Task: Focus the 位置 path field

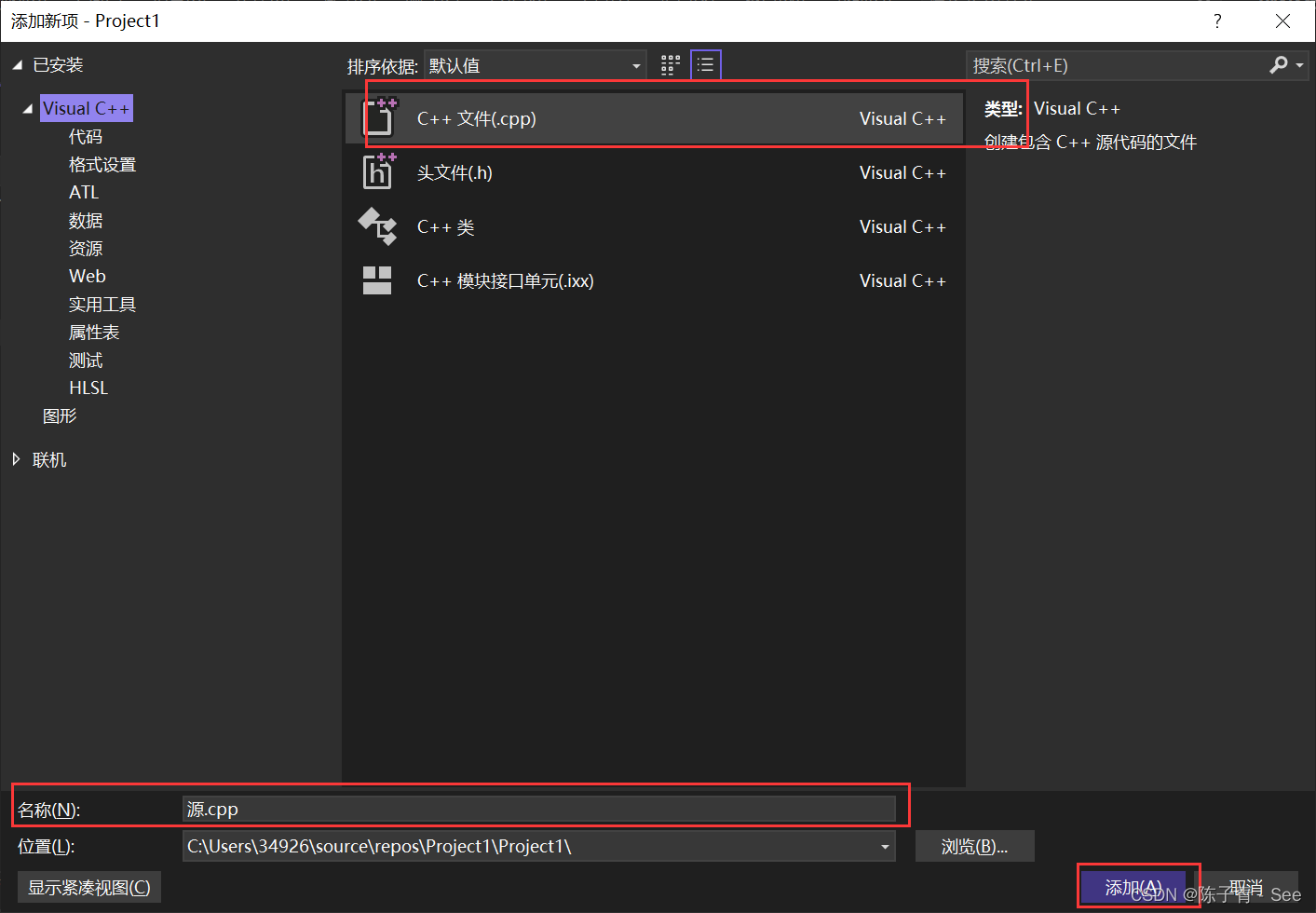Action: click(539, 847)
